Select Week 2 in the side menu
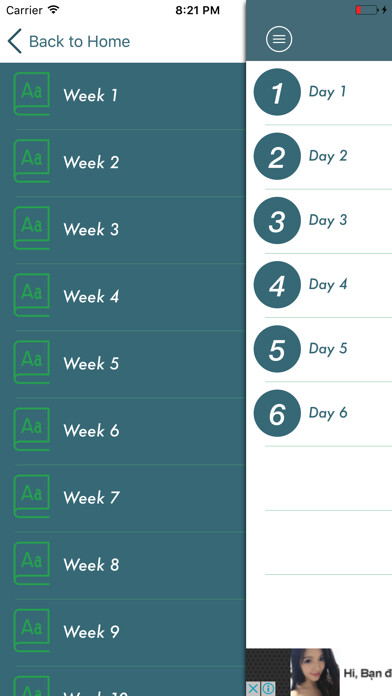The width and height of the screenshot is (392, 696). (123, 162)
